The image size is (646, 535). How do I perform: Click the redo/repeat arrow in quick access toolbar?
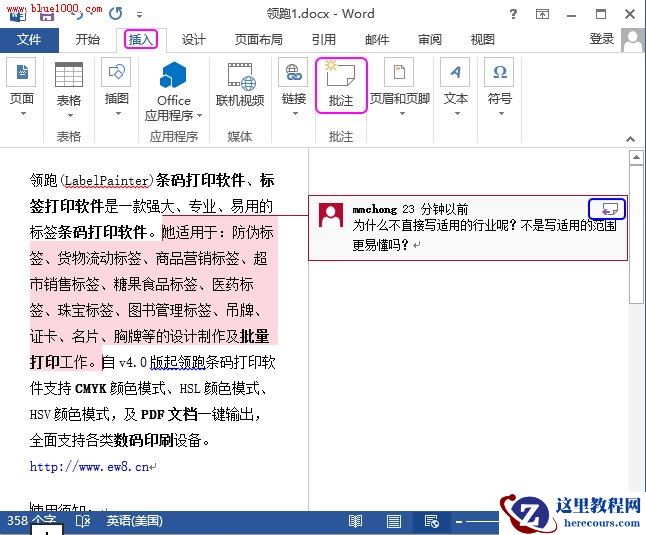pyautogui.click(x=116, y=14)
